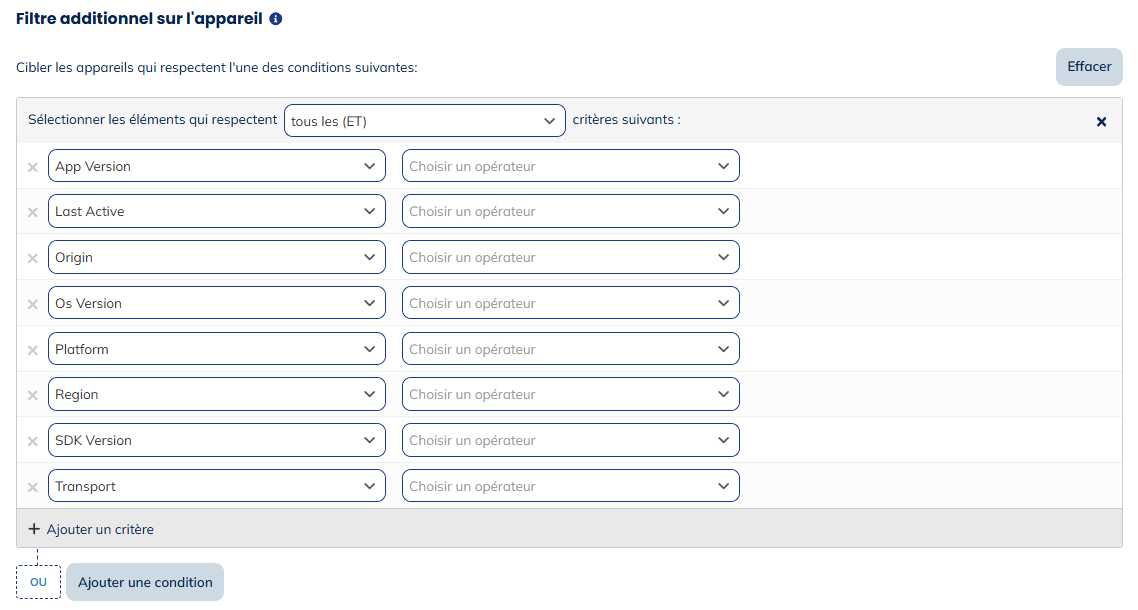Image resolution: width=1138 pixels, height=610 pixels.
Task: Click the info icon beside the filter title
Action: click(x=275, y=18)
